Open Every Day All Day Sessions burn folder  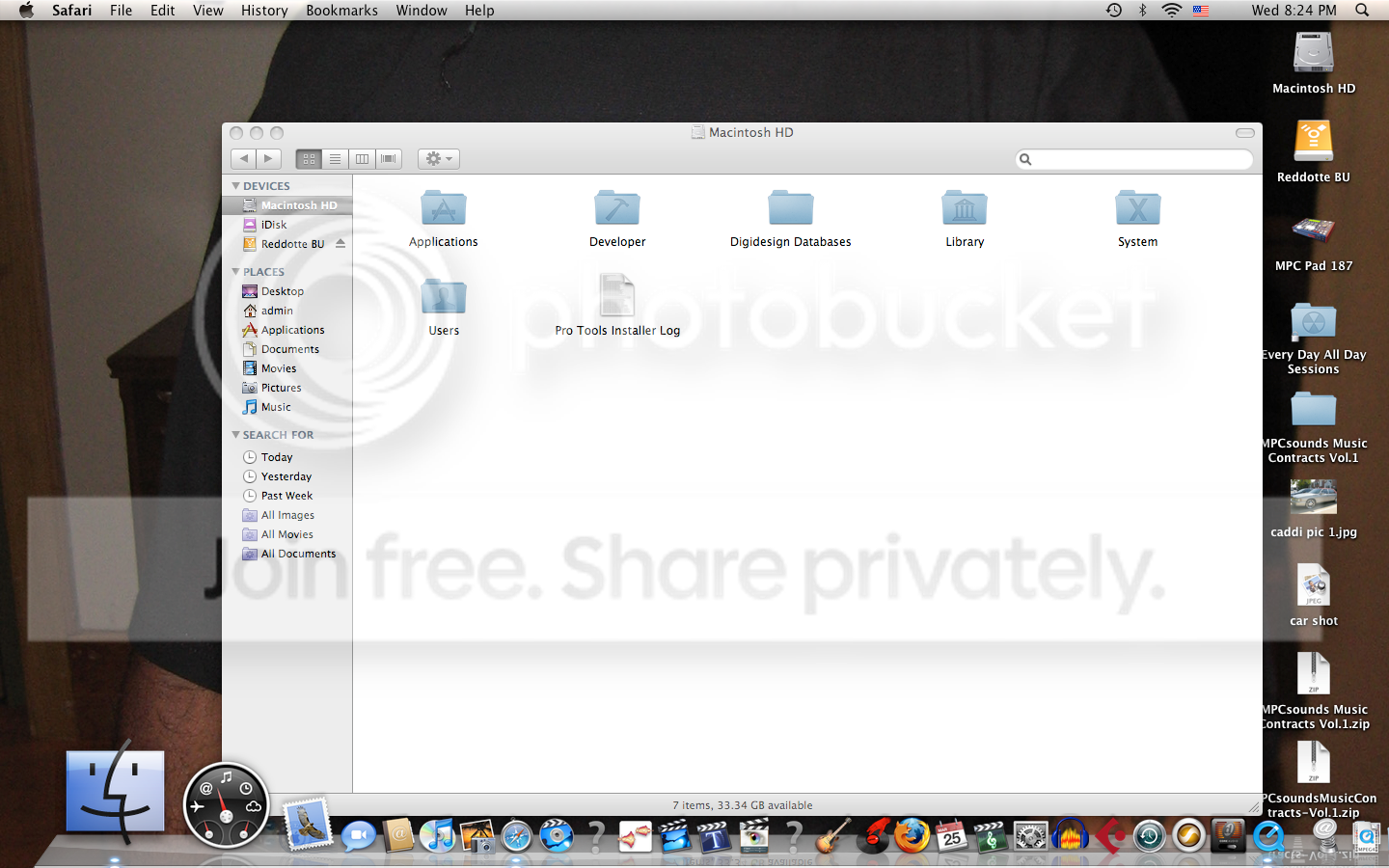pos(1314,319)
